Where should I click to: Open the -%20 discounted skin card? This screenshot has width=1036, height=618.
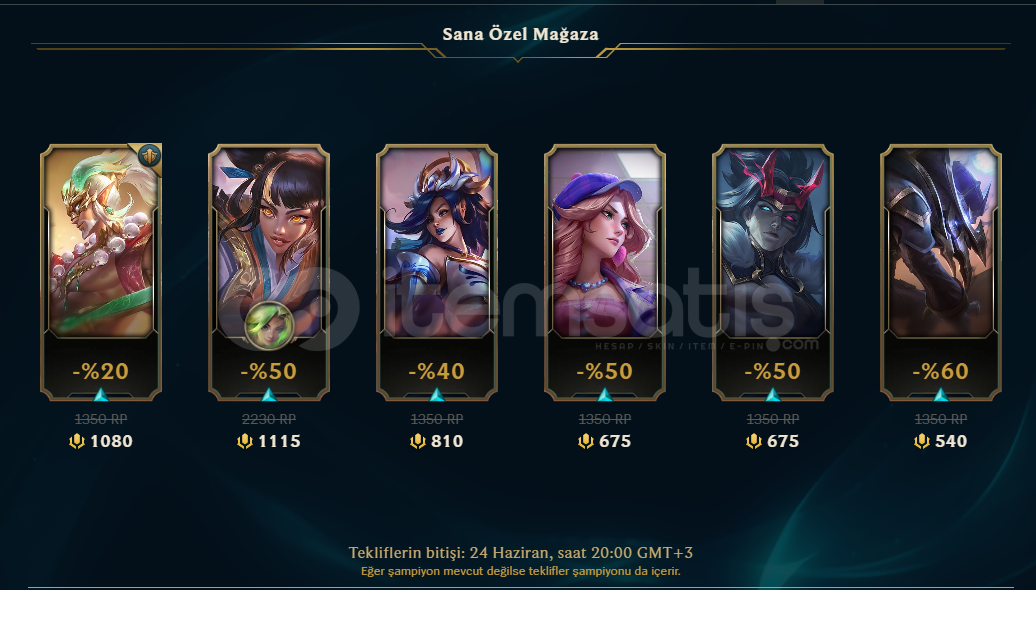click(100, 272)
